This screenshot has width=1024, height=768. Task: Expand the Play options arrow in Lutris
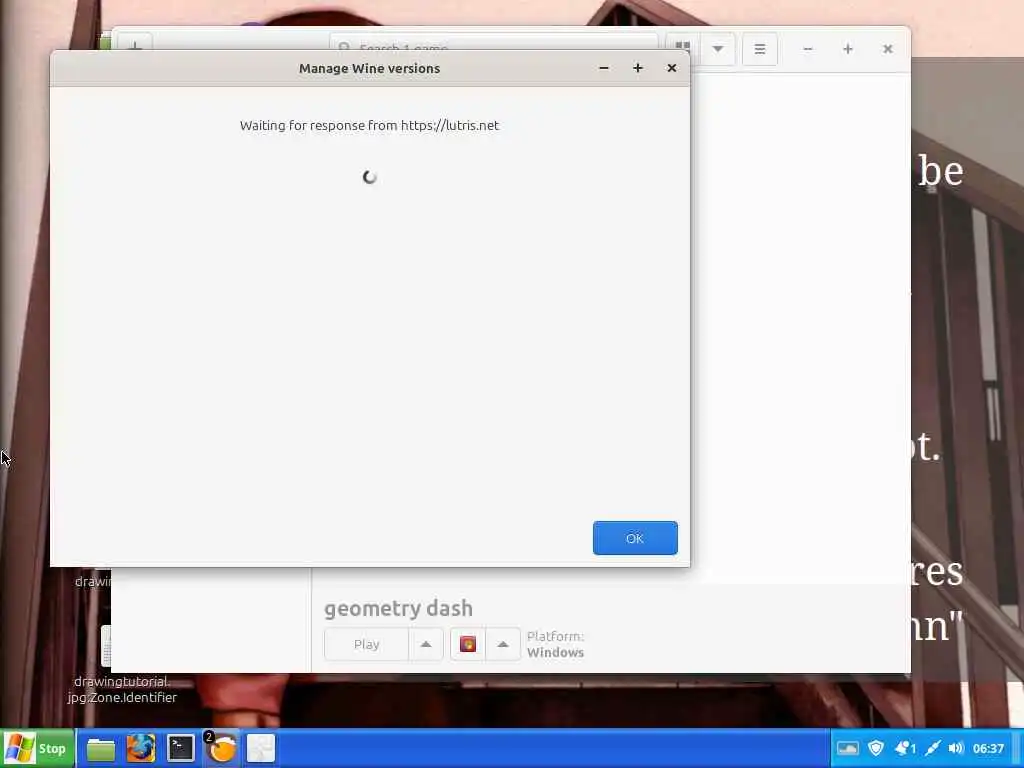[x=426, y=645]
